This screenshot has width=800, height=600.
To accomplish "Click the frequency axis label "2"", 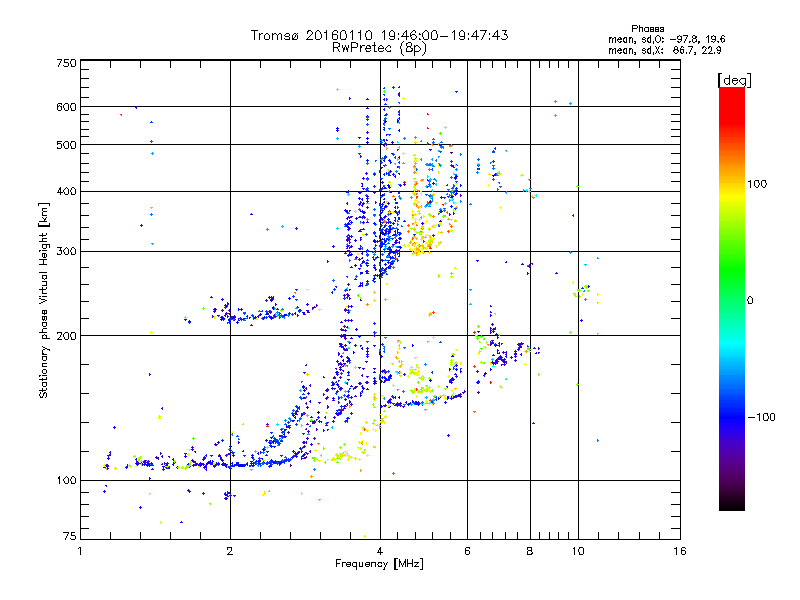I will [230, 551].
